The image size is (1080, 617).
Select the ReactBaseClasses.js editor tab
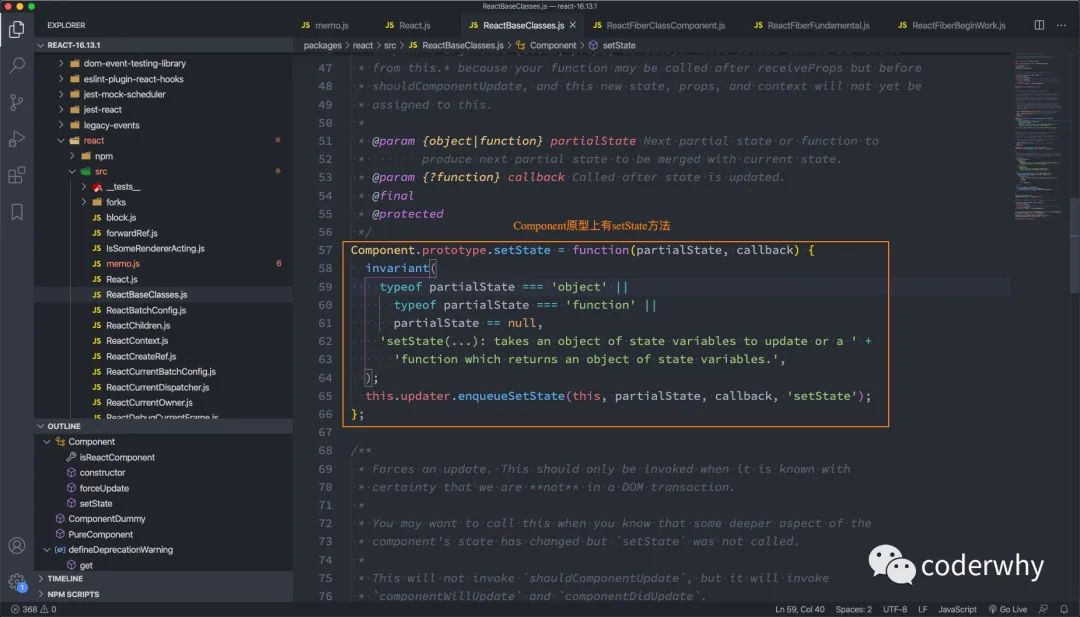point(523,25)
